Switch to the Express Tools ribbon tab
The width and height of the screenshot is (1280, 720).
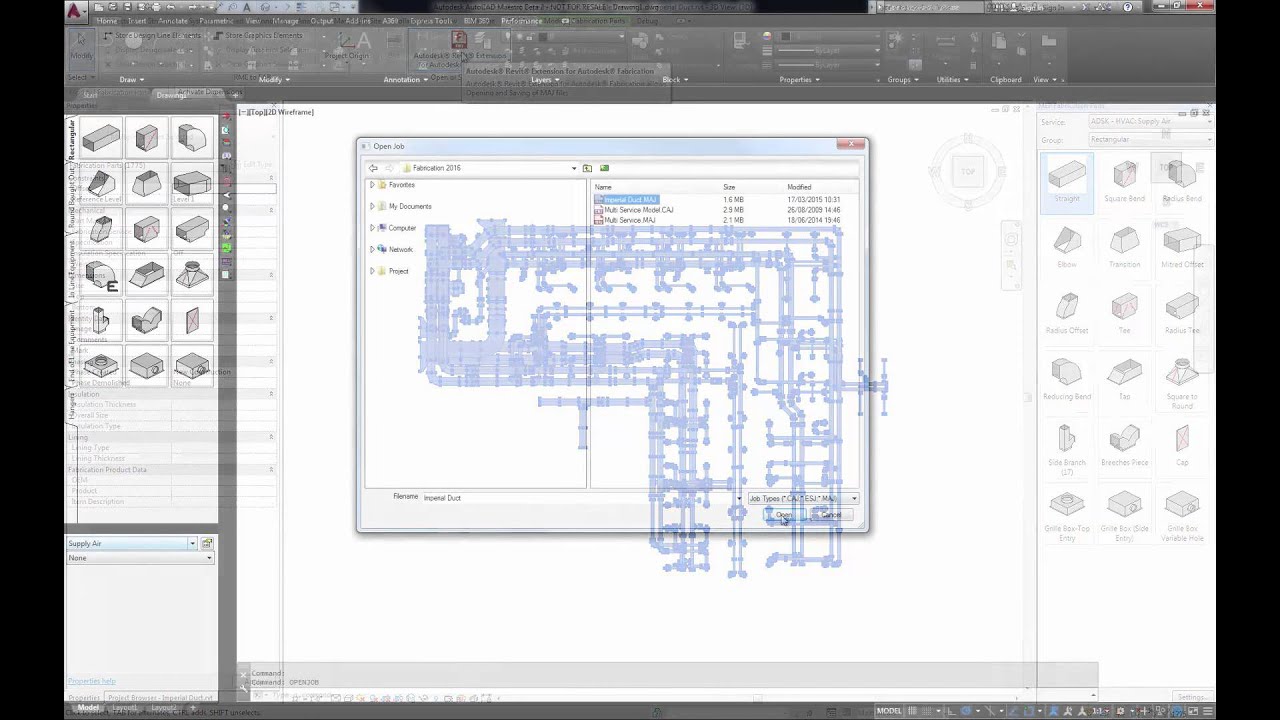tap(430, 21)
